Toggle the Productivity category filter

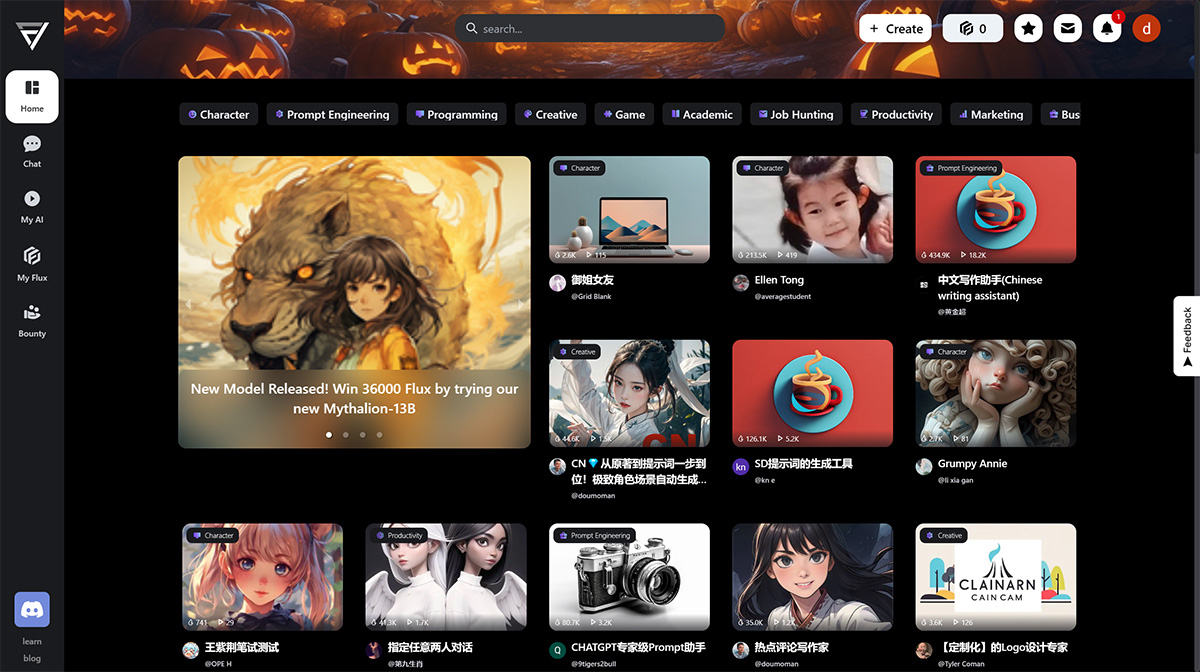pyautogui.click(x=895, y=114)
